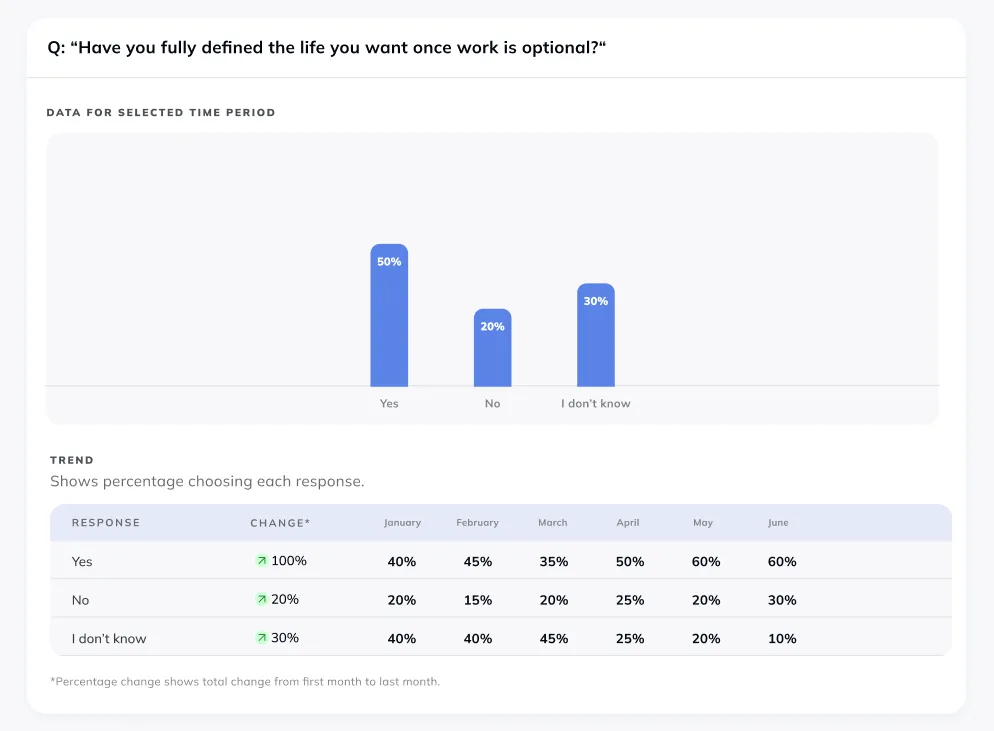The image size is (994, 731).
Task: Click the green up-arrow icon in Yes row
Action: click(262, 561)
